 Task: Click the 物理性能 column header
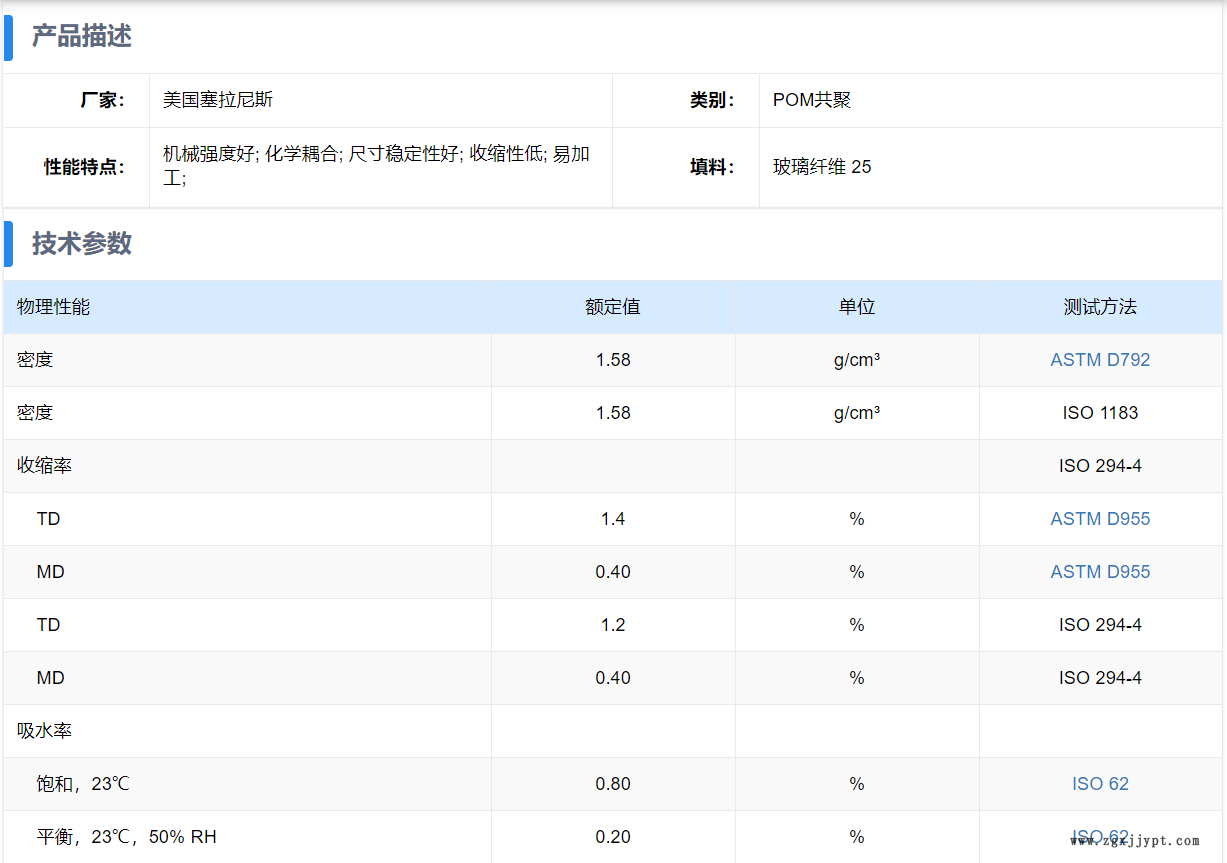pos(54,307)
